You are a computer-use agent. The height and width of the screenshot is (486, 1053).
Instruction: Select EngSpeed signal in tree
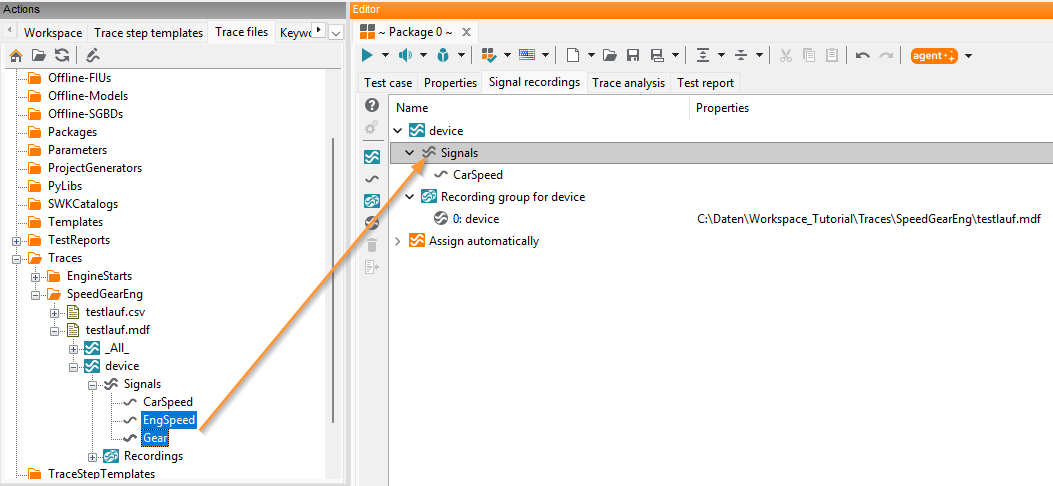pyautogui.click(x=169, y=420)
